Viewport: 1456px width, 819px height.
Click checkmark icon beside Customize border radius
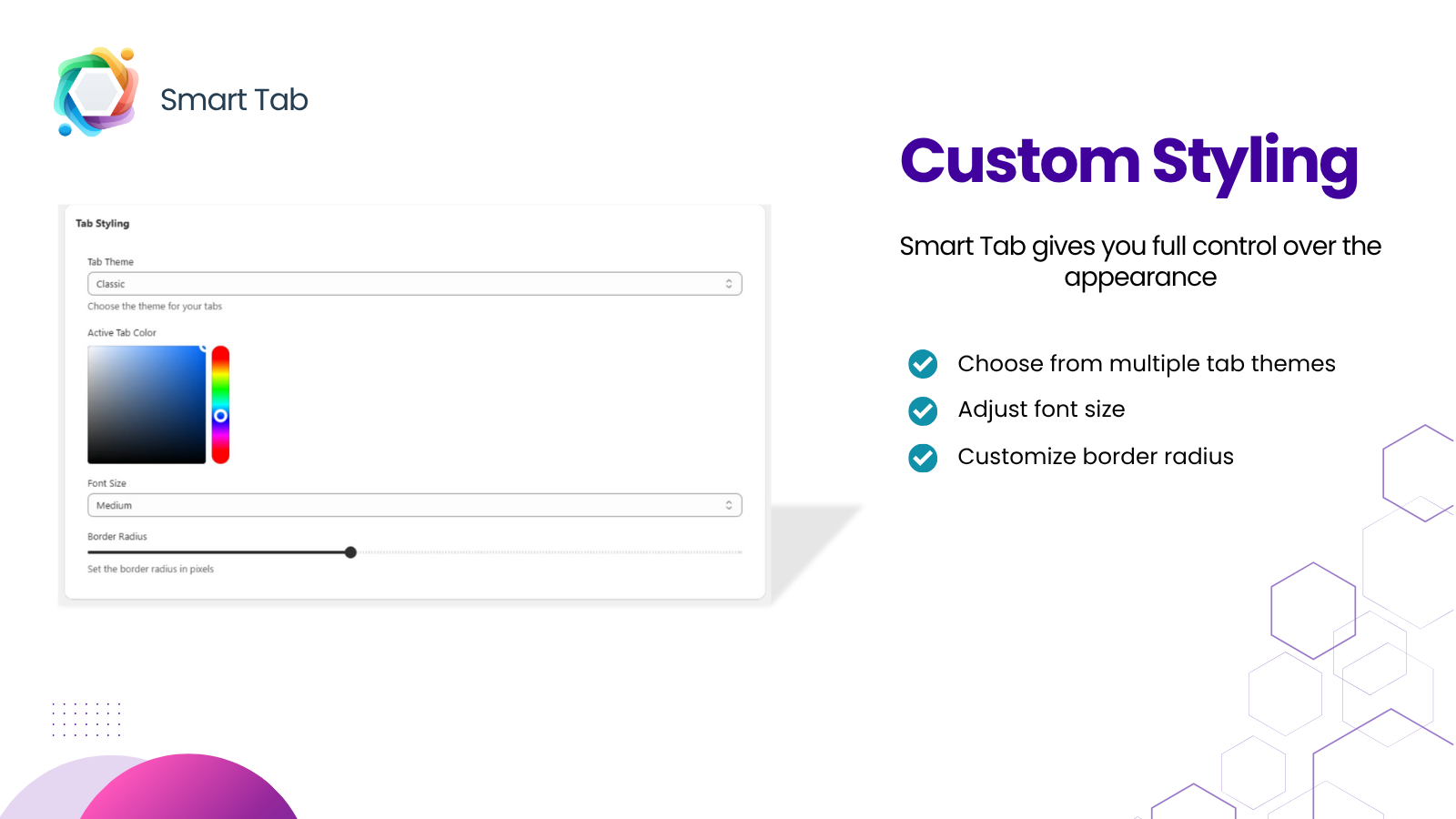click(x=923, y=457)
